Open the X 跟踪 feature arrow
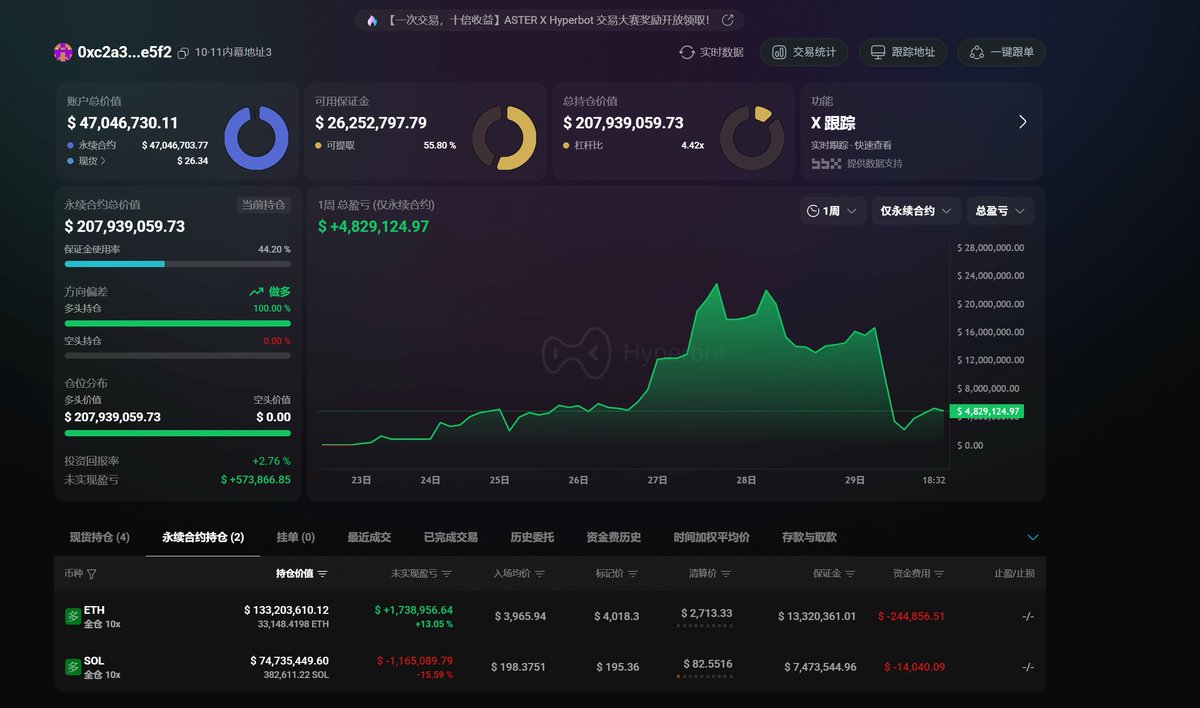 (x=1022, y=122)
